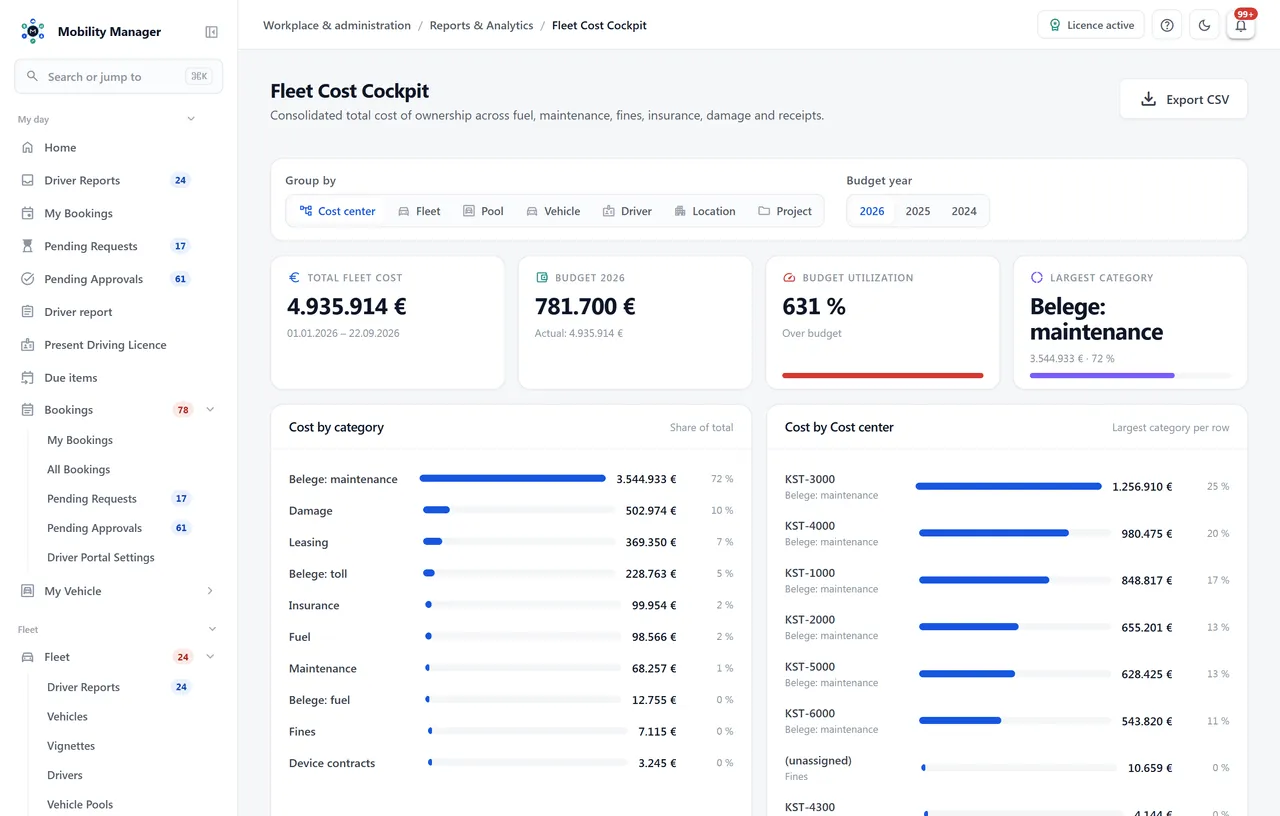Screen dimensions: 1280x816
Task: Select budget year 2025
Action: (918, 211)
